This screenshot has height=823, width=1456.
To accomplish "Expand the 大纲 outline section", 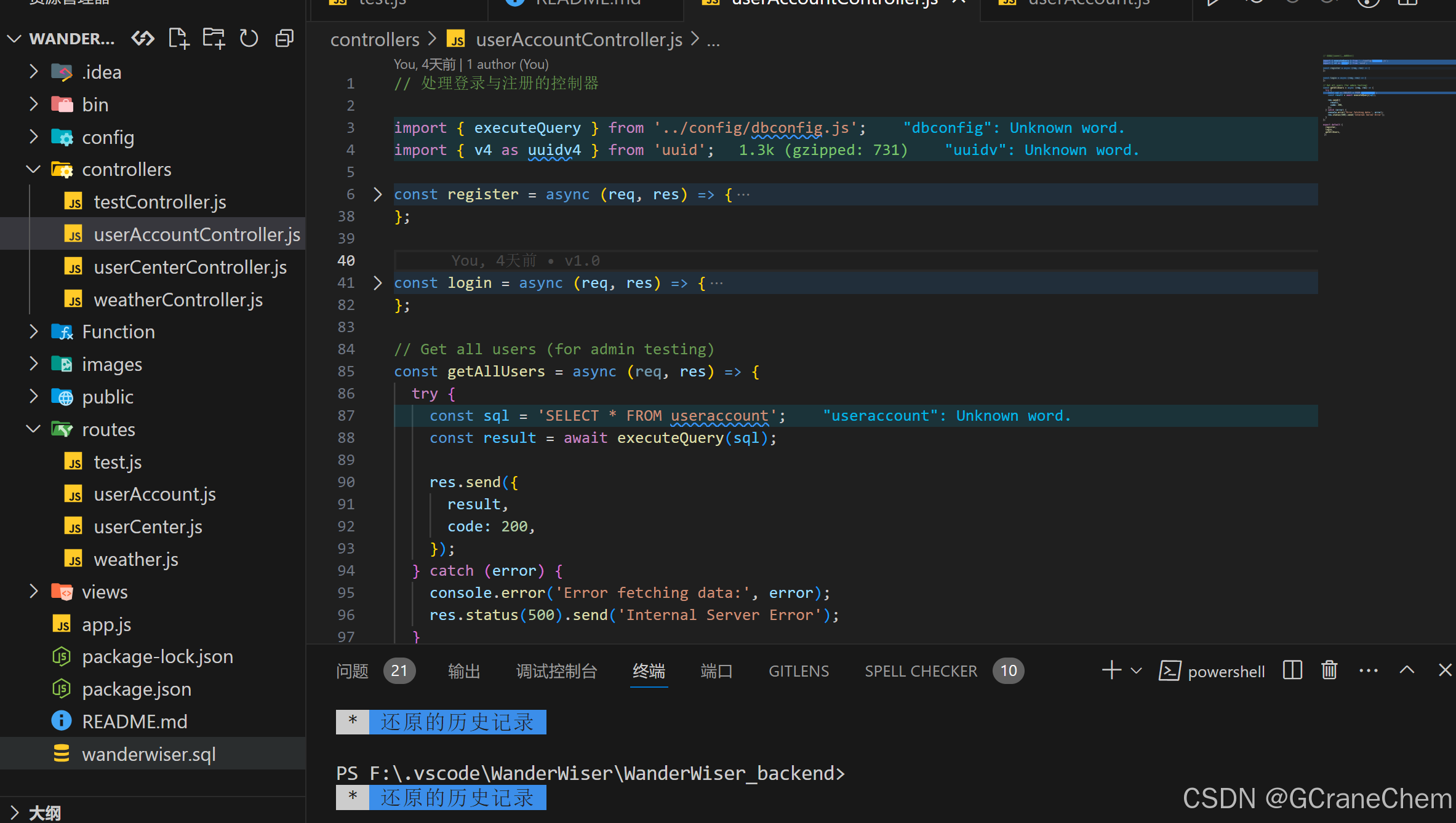I will click(44, 813).
